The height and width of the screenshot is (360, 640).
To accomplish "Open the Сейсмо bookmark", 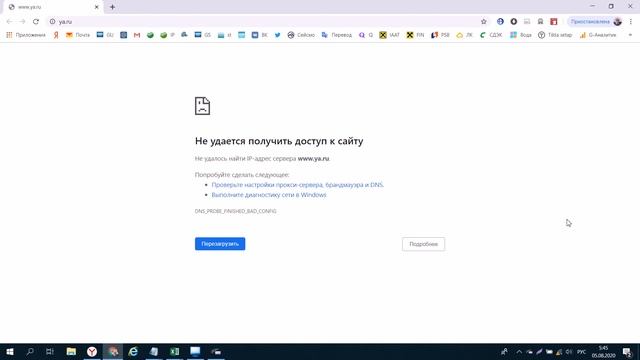I will (x=301, y=35).
